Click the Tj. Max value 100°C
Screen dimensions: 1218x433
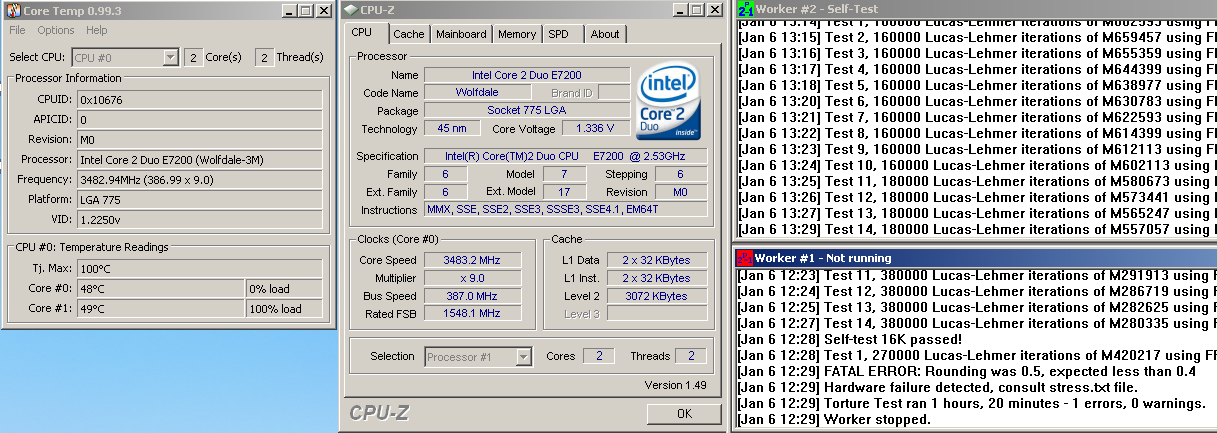200,269
